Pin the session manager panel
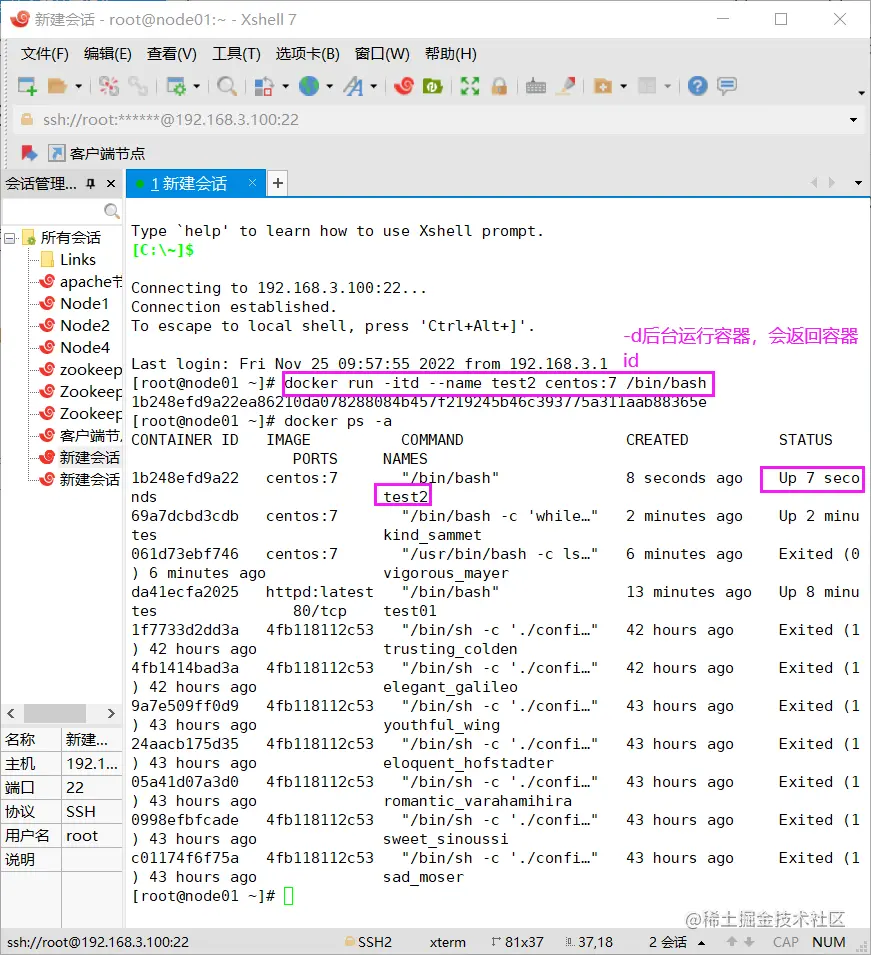This screenshot has height=955, width=871. point(91,183)
